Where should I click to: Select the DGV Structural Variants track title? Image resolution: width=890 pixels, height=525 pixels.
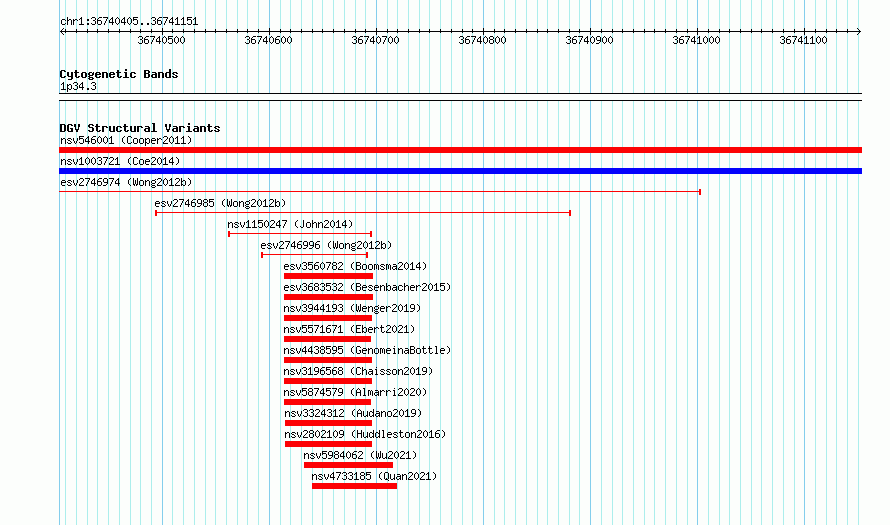click(140, 128)
